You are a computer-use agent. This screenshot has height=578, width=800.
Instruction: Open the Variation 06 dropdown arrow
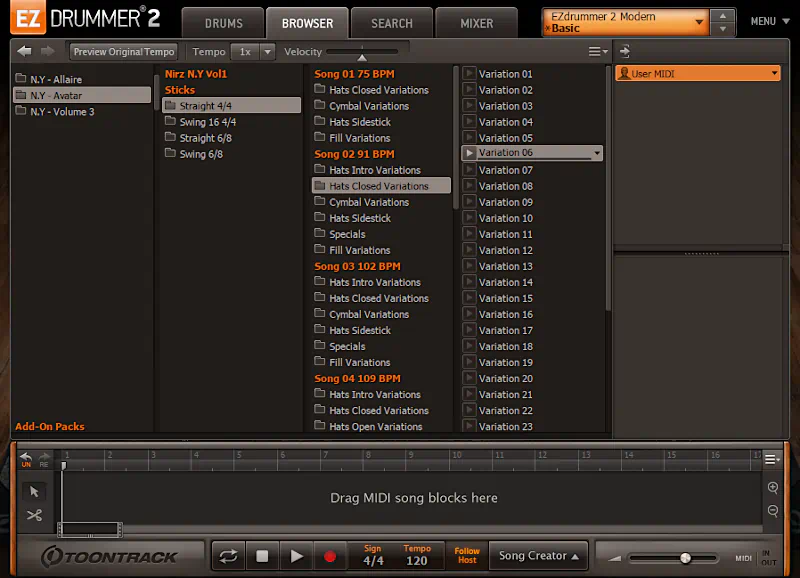coord(596,153)
